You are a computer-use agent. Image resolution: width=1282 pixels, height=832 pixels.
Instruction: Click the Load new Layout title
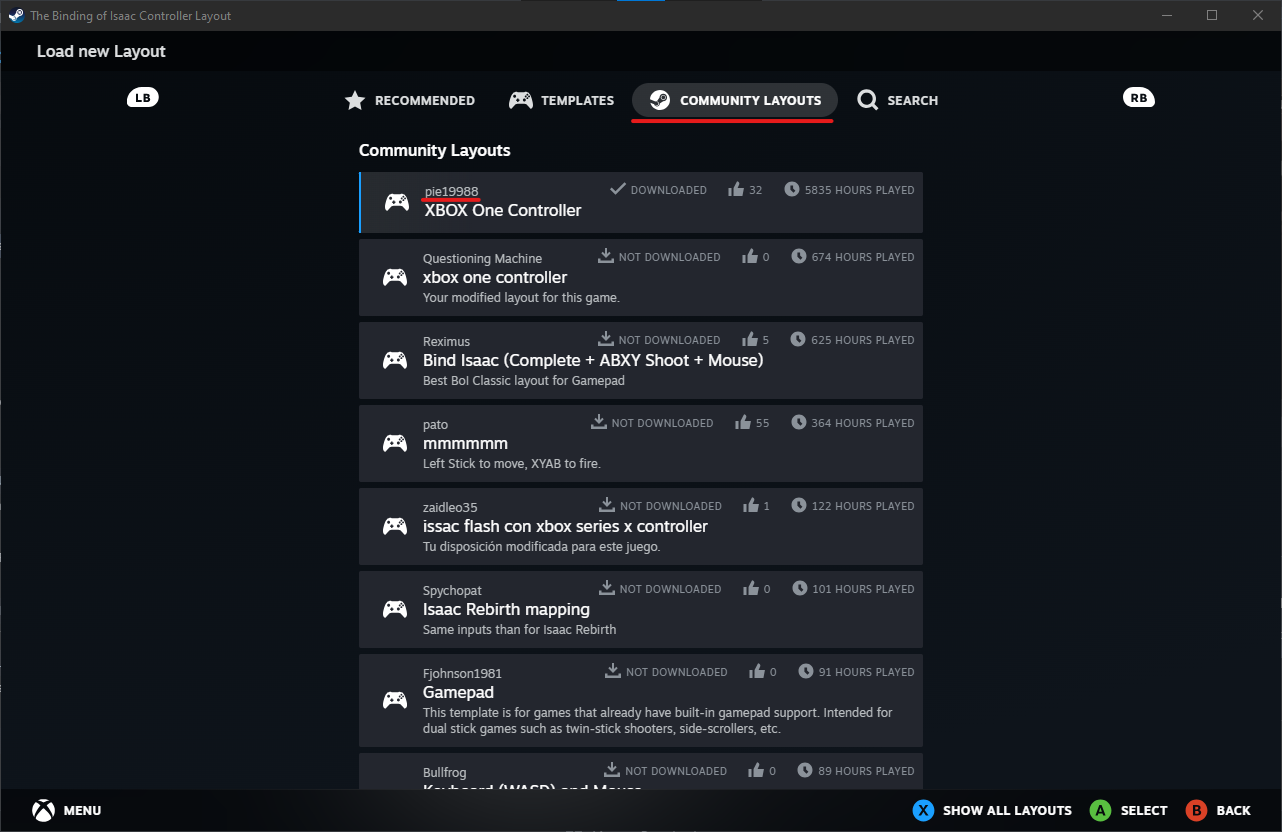(x=101, y=51)
